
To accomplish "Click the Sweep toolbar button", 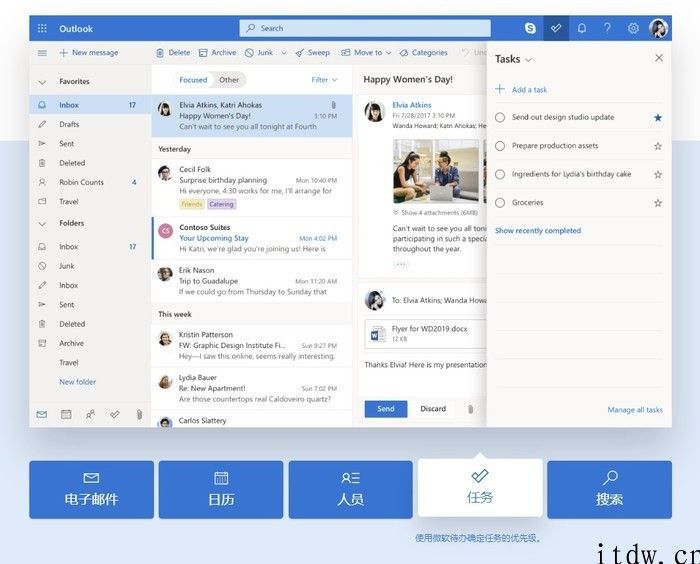I will [312, 53].
